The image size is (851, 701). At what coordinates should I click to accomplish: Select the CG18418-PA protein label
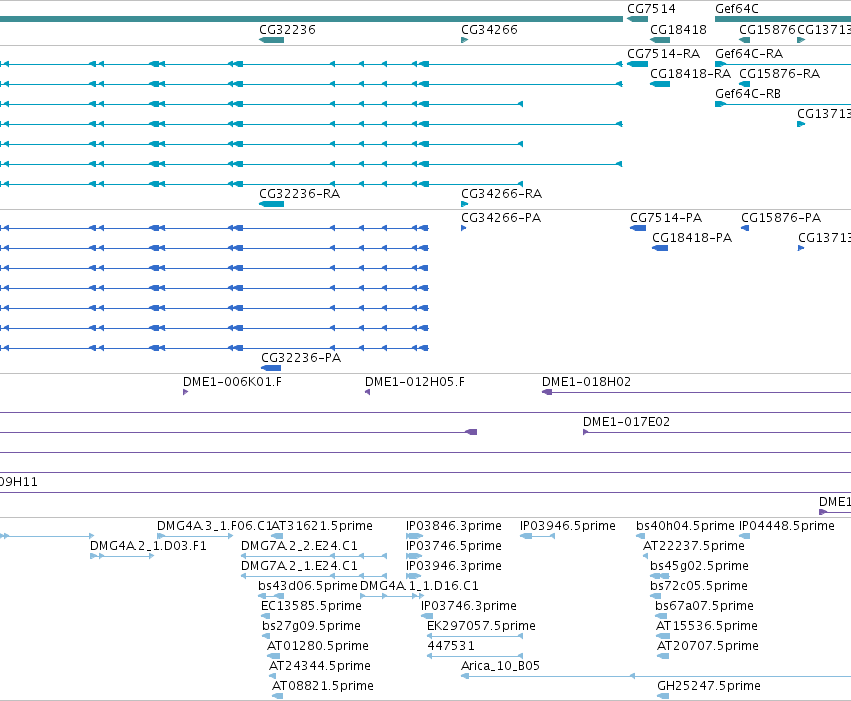(x=692, y=238)
